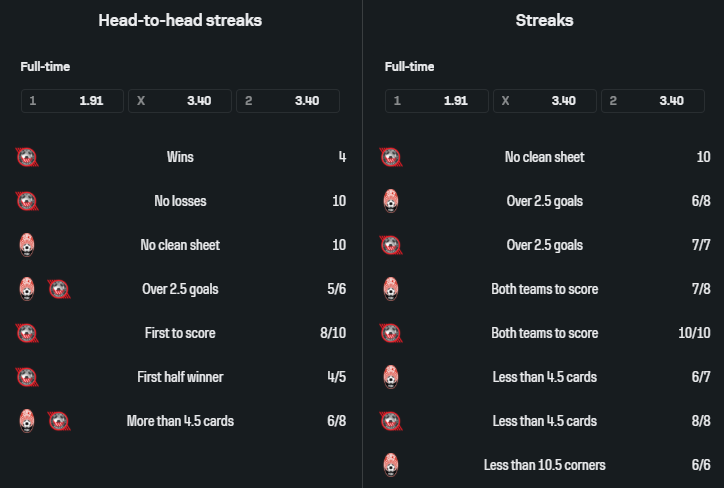Select away win odds 3.40 in Head-to-head panel
The width and height of the screenshot is (724, 488).
(288, 101)
